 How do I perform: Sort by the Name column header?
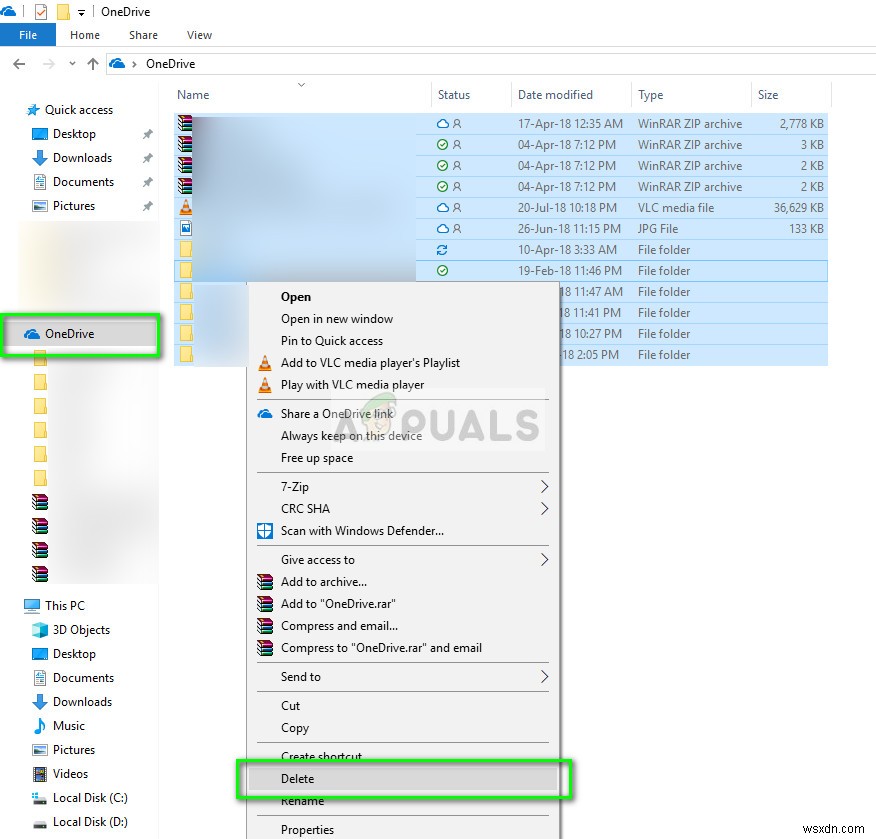tap(193, 95)
